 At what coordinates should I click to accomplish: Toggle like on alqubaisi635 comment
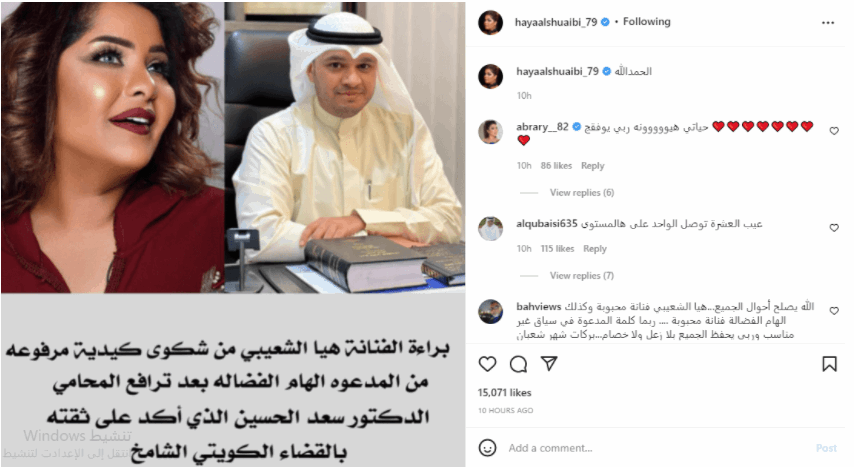coord(834,228)
